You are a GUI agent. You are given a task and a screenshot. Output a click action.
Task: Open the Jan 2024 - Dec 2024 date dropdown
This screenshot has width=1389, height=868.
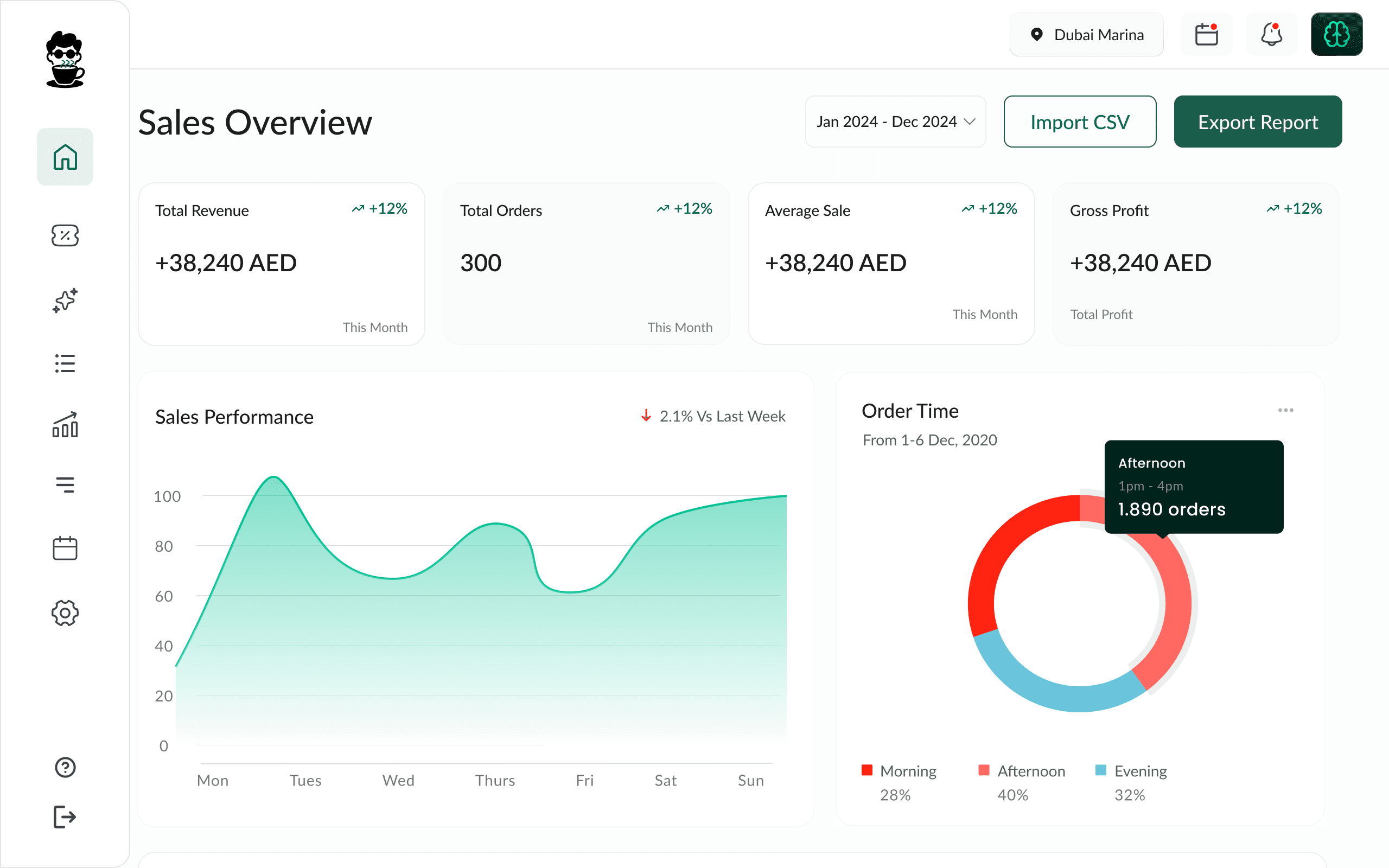pyautogui.click(x=895, y=121)
